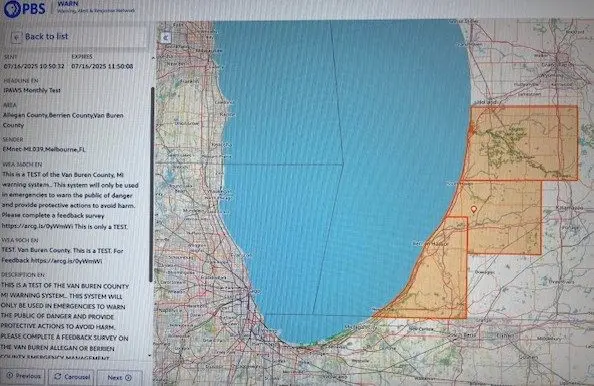Viewport: 594px width, 386px height.
Task: Click the orange marker on the Allegan County shoreline
Action: point(471,130)
